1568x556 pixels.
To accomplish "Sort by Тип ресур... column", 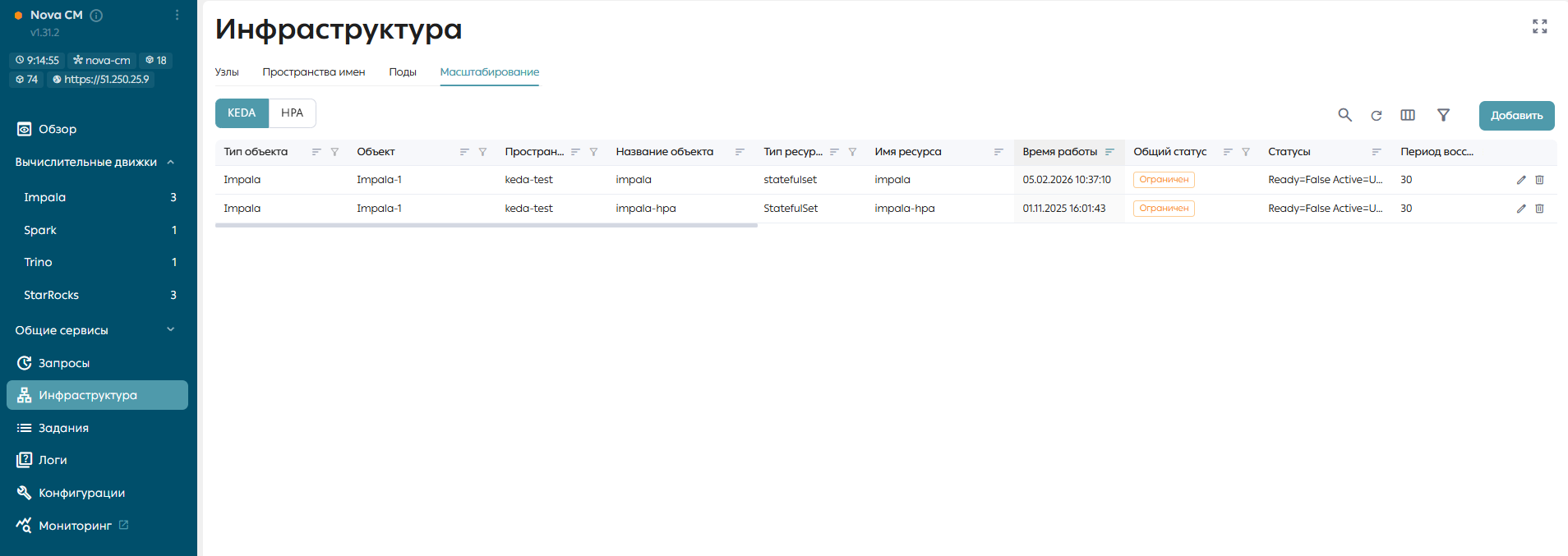I will (834, 152).
